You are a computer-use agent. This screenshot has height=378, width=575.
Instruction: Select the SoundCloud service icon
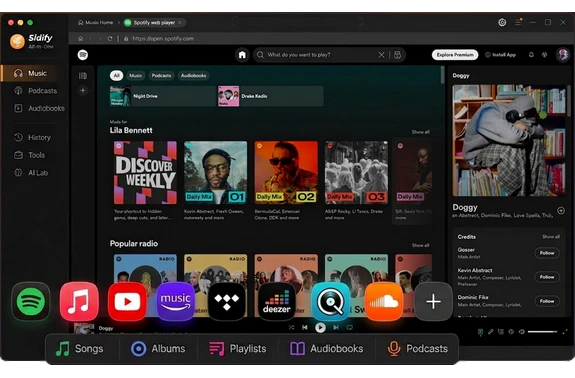pos(384,301)
